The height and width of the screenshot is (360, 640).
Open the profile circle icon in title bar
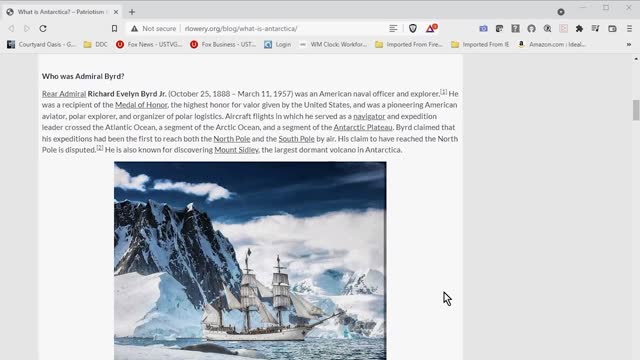click(x=561, y=12)
